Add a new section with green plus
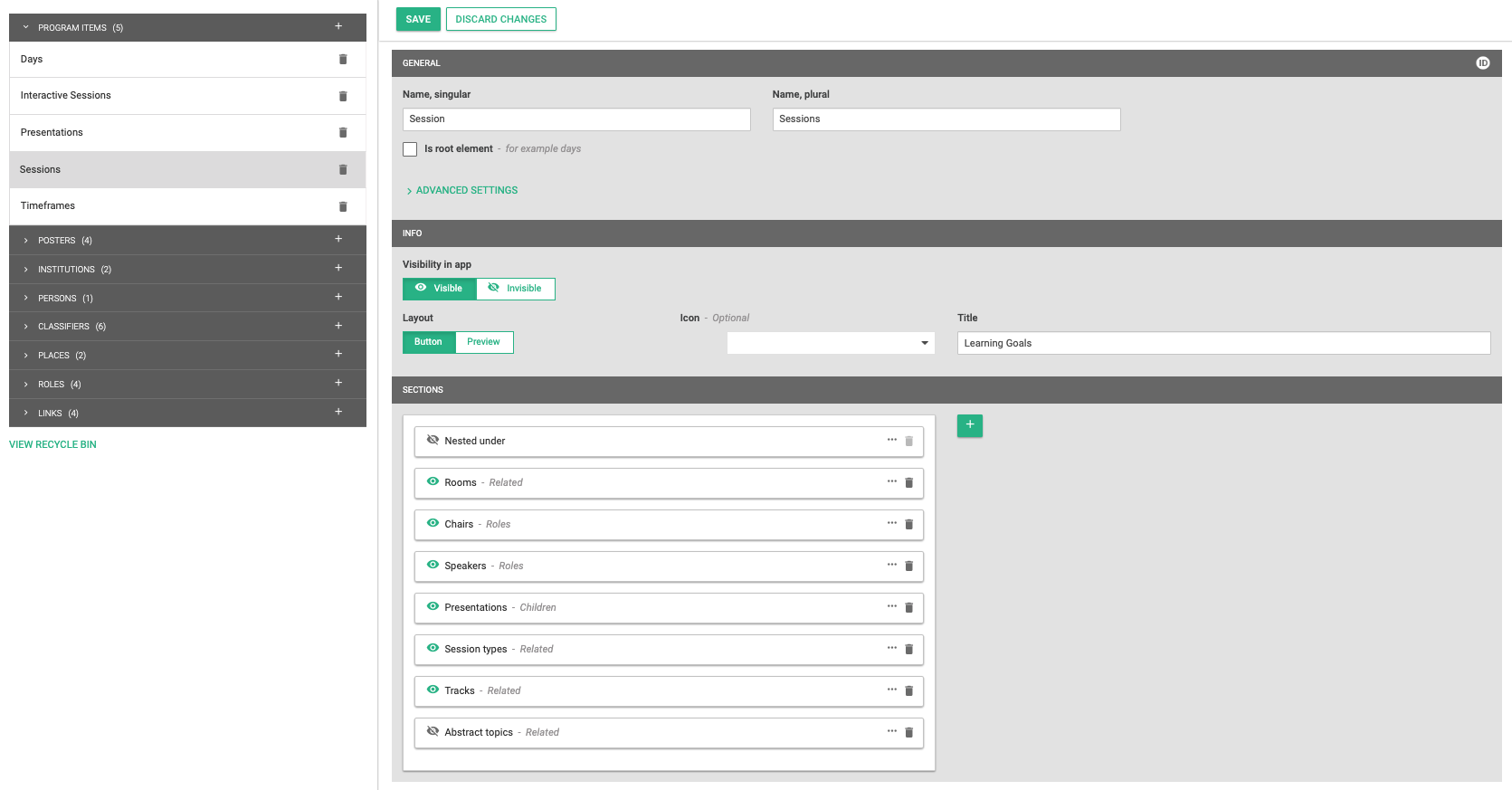The height and width of the screenshot is (790, 1512). (x=970, y=425)
